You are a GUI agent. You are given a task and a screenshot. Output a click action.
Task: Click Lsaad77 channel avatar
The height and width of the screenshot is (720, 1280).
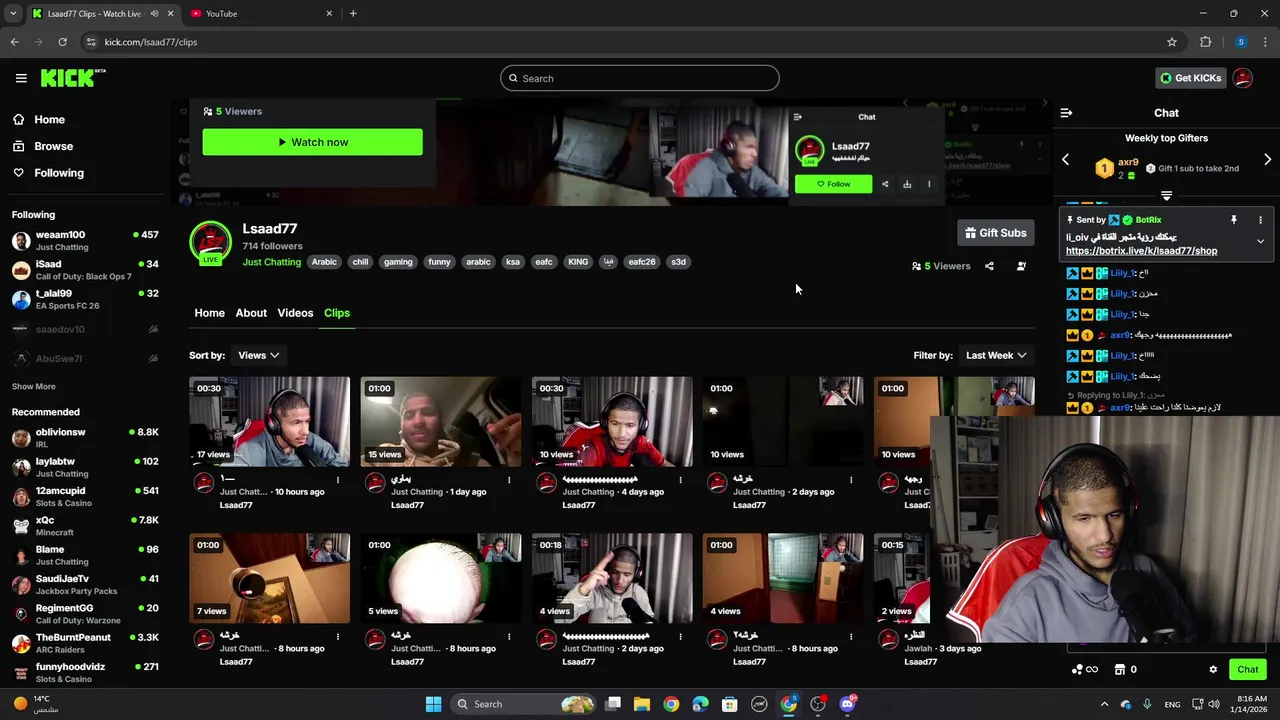point(210,243)
